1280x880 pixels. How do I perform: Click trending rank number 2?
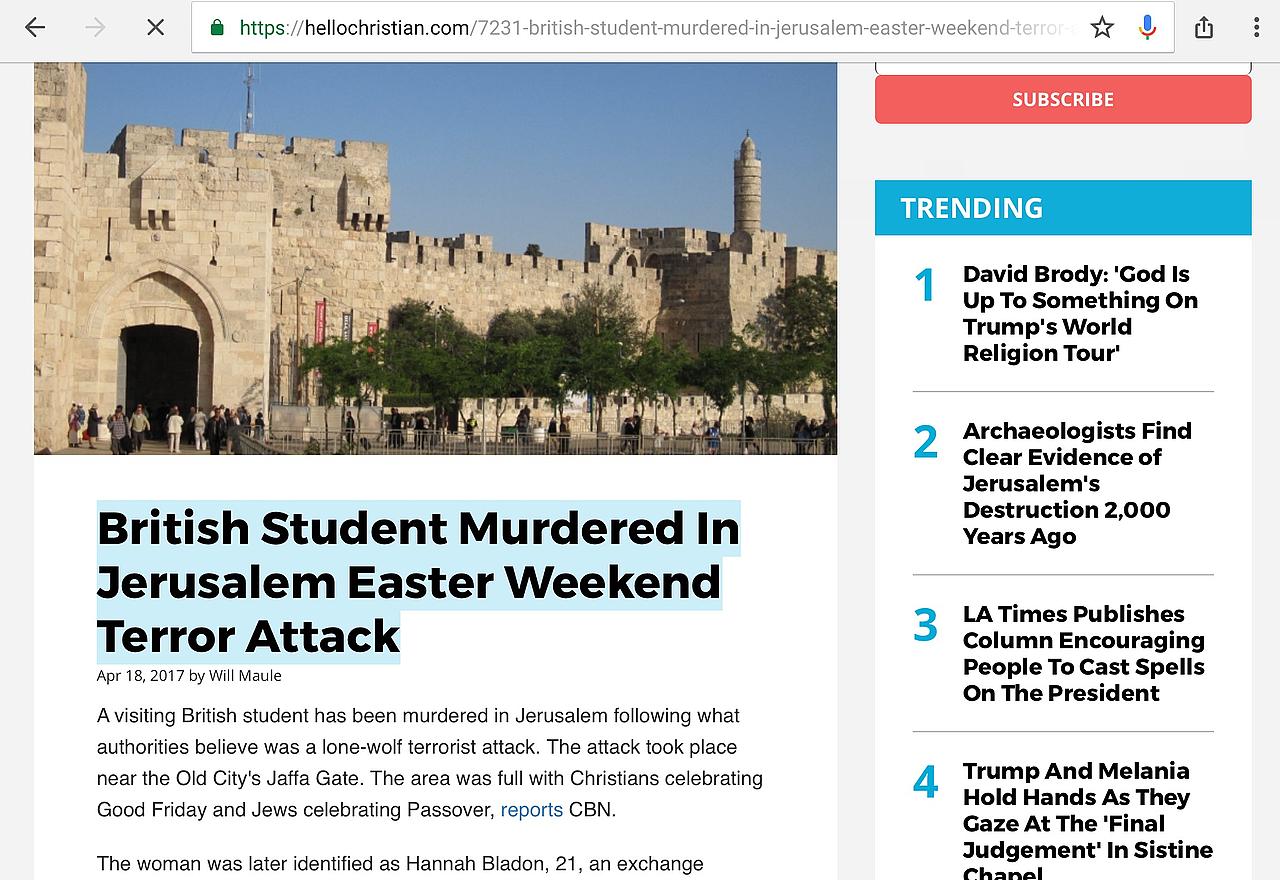[925, 442]
